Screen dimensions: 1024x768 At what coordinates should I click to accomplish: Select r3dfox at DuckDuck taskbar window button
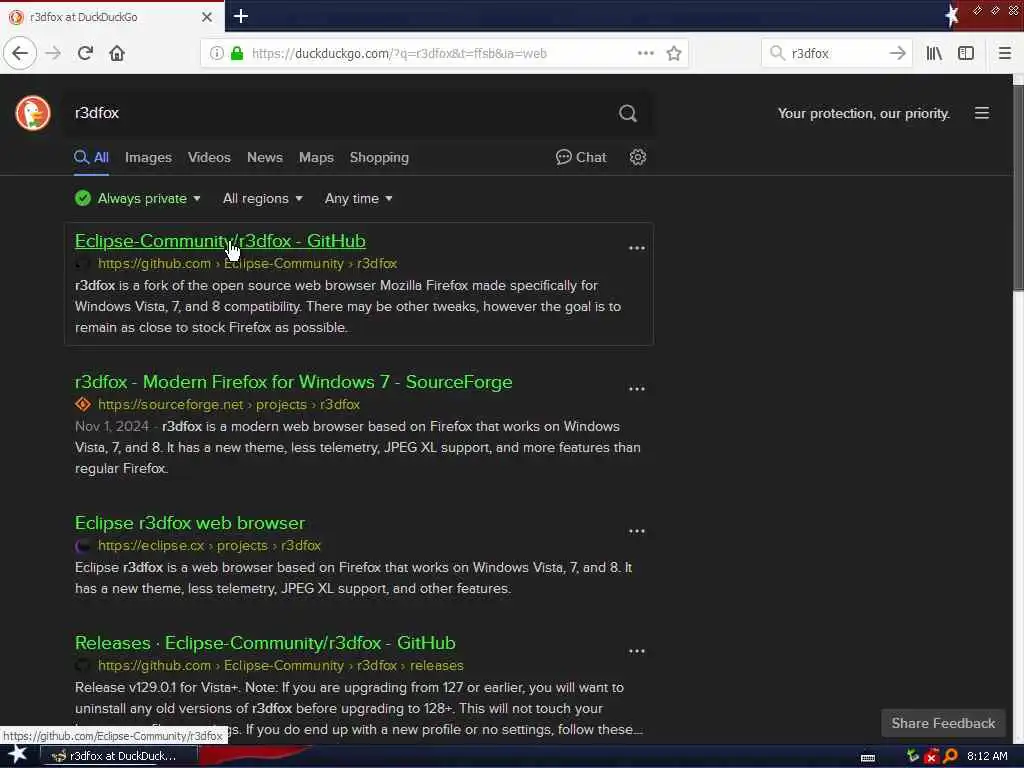tap(119, 756)
